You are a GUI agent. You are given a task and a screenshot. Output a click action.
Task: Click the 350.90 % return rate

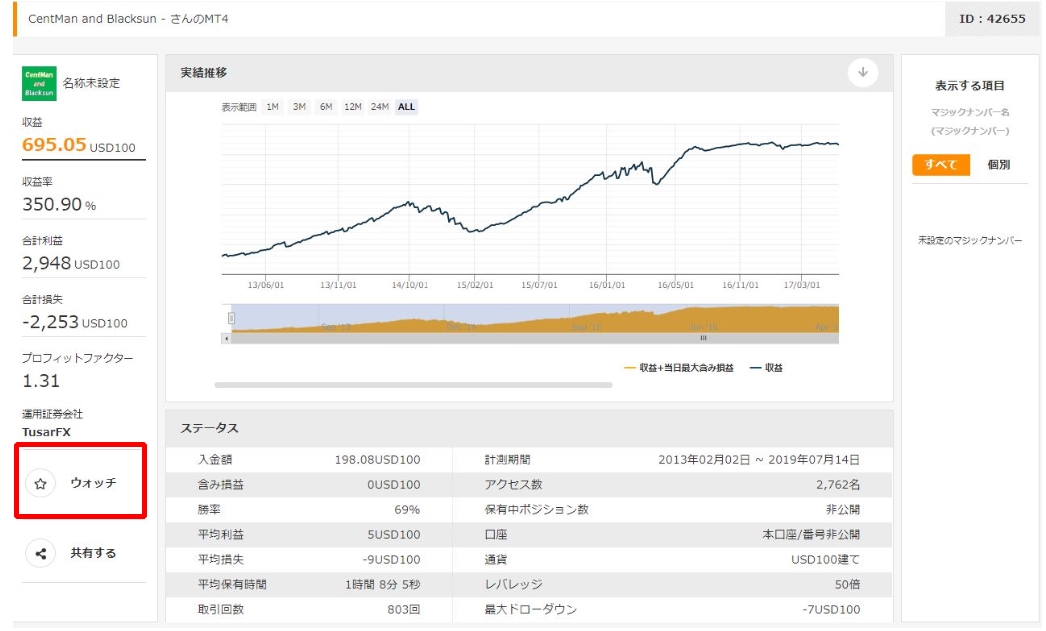coord(59,204)
